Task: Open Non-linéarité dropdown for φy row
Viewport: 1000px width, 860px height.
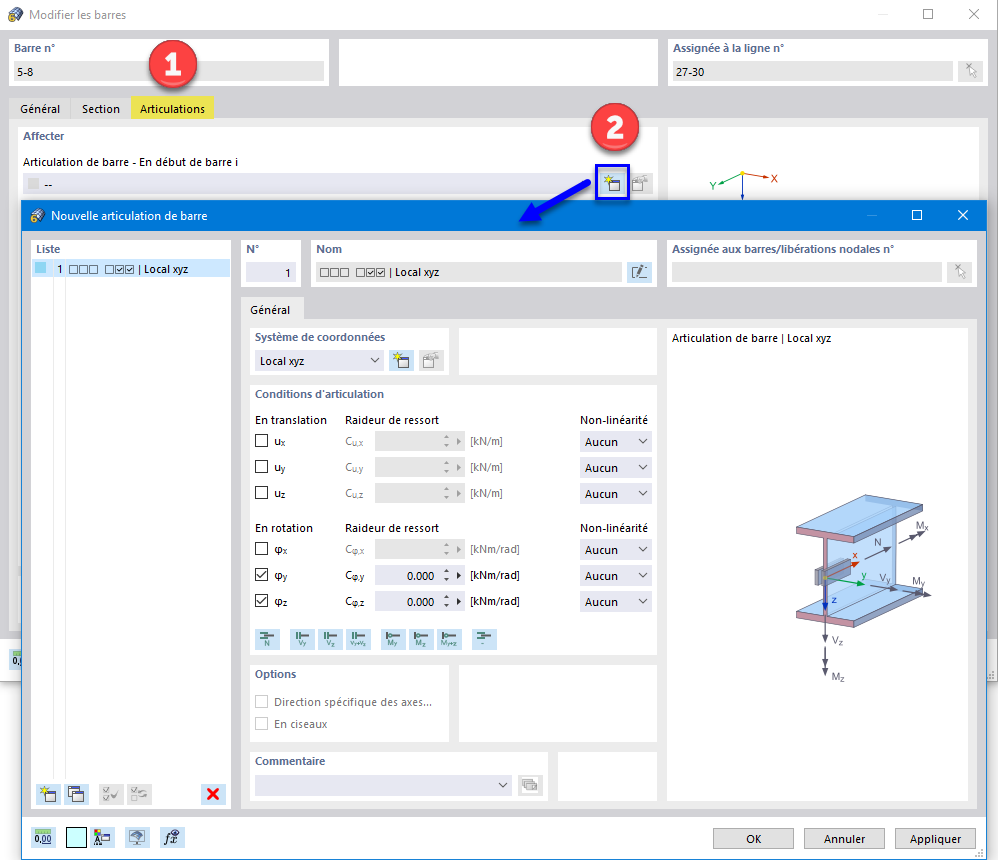Action: tap(615, 575)
